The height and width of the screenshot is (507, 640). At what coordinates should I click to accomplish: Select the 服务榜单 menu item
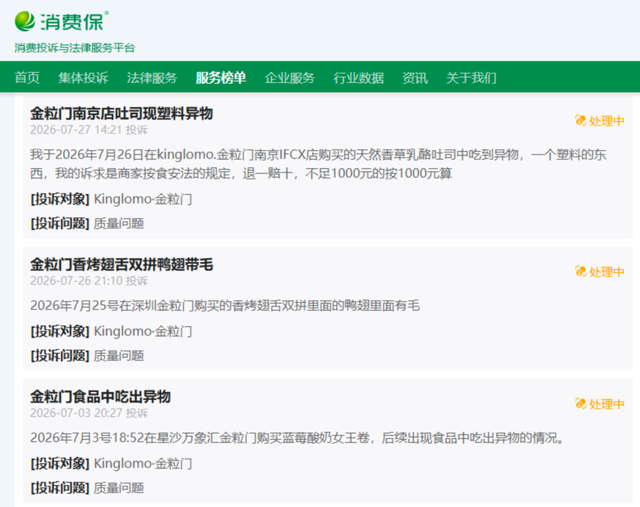tap(221, 78)
